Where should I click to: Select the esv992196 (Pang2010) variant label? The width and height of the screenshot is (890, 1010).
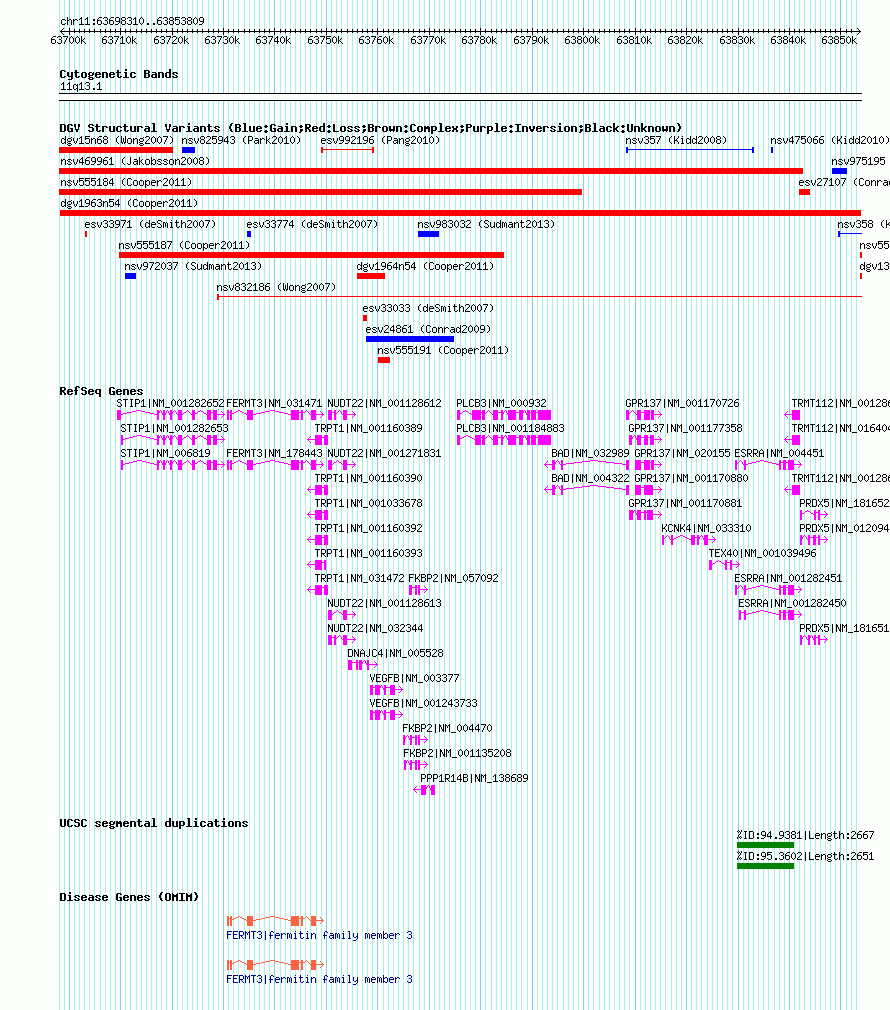click(x=380, y=140)
